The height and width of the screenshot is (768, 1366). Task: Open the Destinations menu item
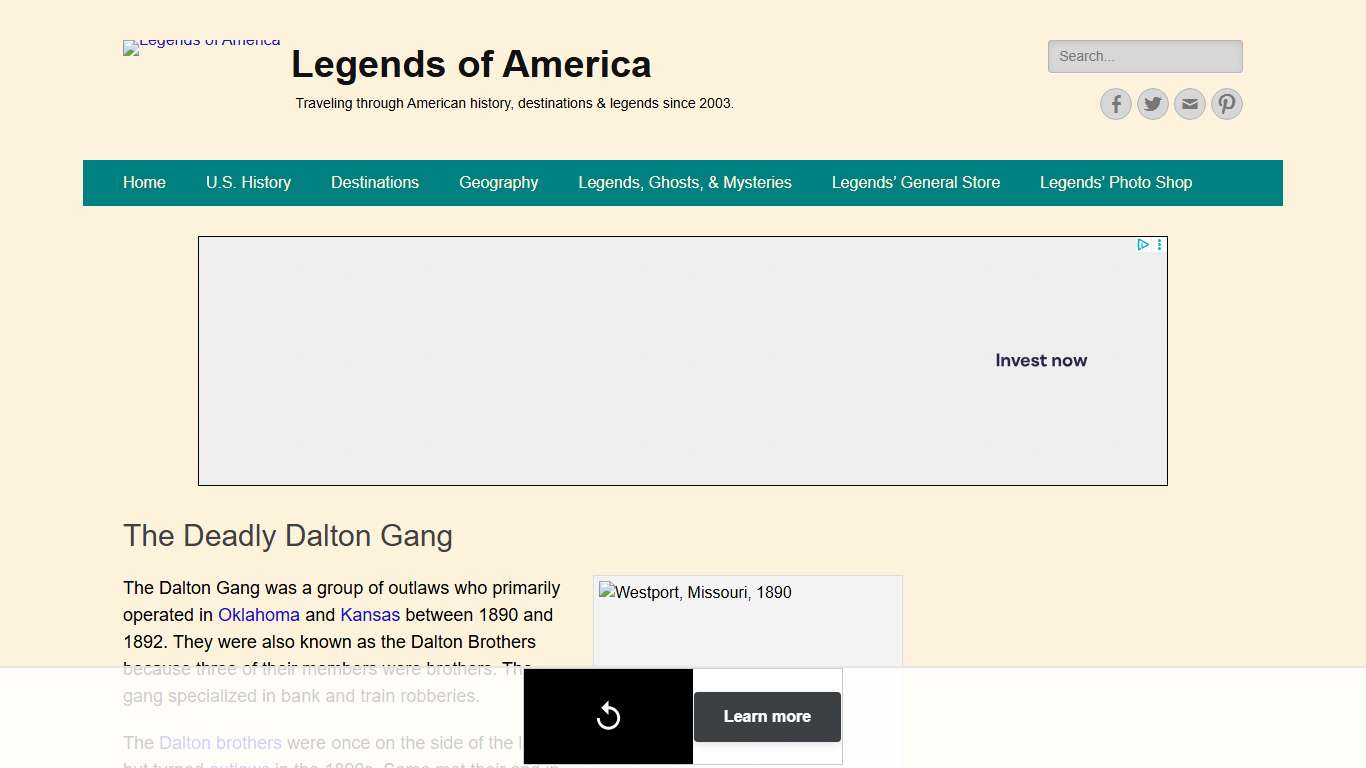[x=375, y=183]
